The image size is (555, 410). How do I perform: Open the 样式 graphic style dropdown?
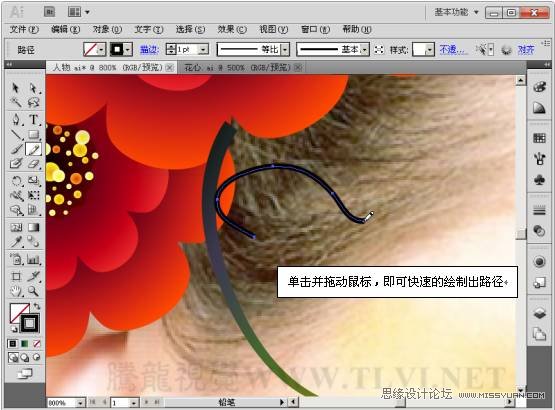click(x=430, y=50)
